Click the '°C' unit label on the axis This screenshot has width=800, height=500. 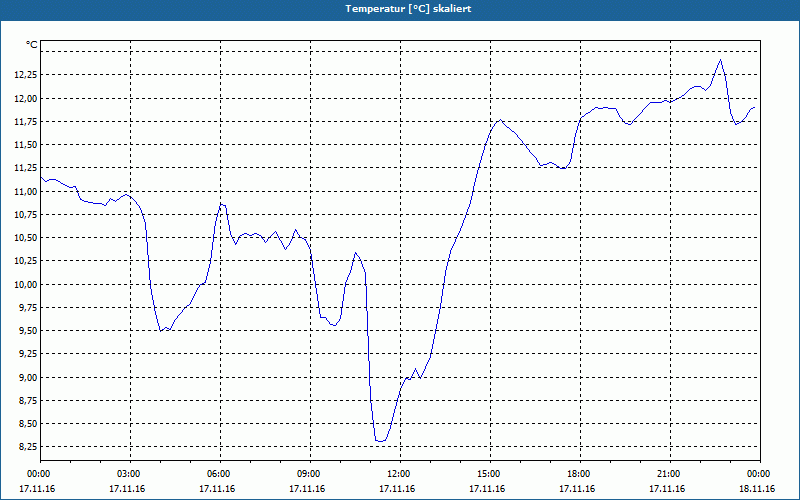32,45
